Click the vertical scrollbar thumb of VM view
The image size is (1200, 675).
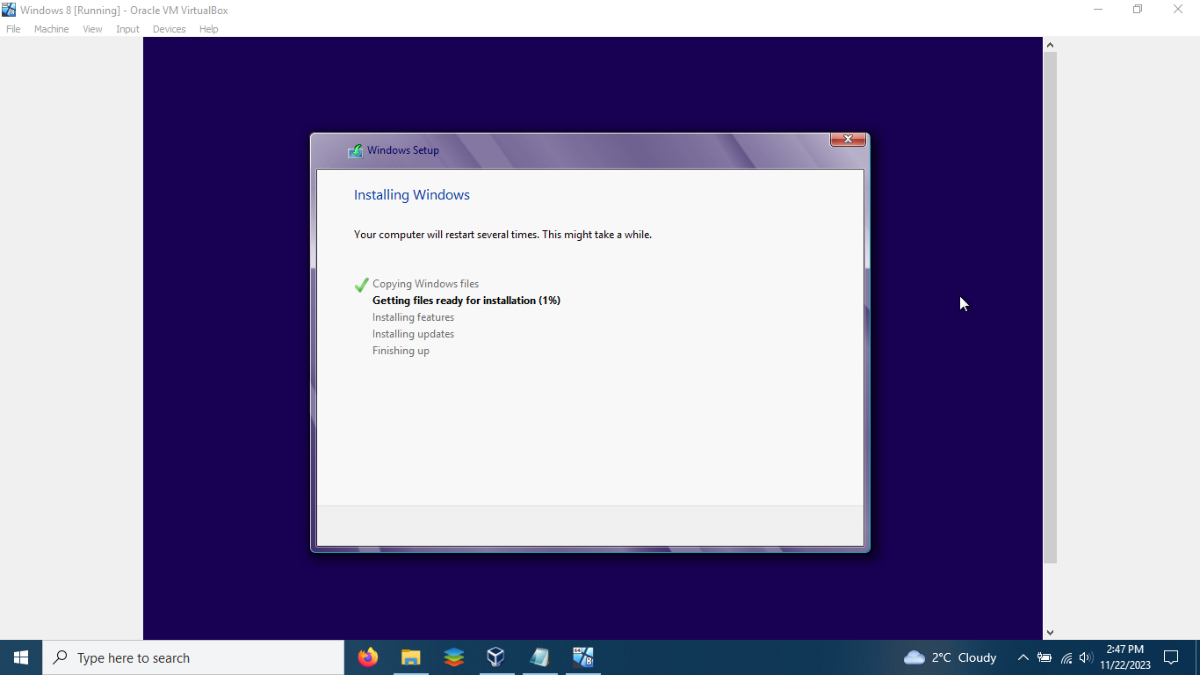(x=1050, y=308)
